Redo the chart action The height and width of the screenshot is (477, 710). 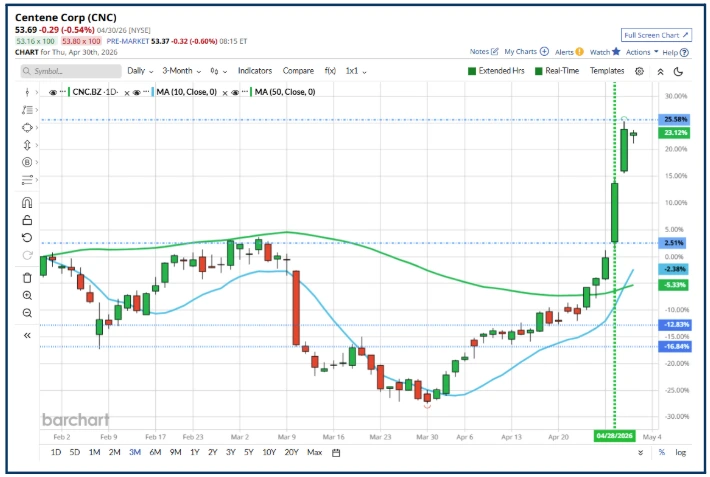click(27, 255)
